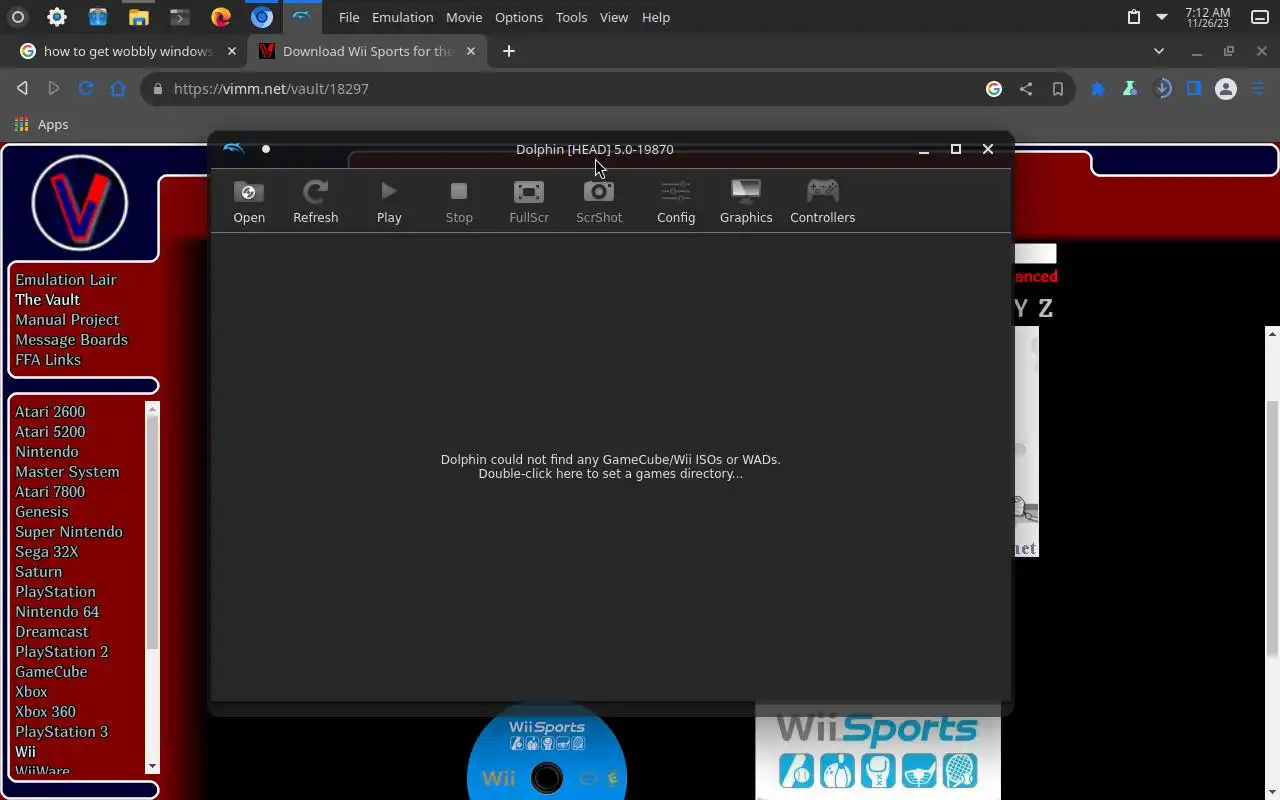The width and height of the screenshot is (1280, 800).
Task: Open the Options menu
Action: coord(519,17)
